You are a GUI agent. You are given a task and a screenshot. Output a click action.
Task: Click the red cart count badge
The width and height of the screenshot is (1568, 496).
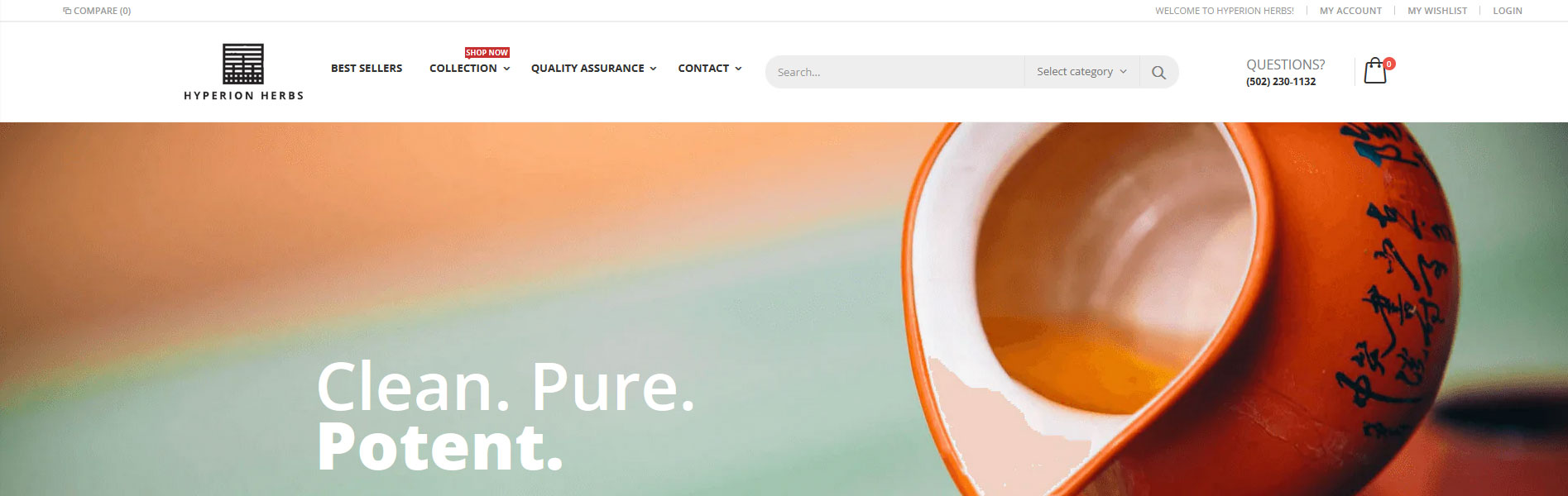(x=1389, y=64)
